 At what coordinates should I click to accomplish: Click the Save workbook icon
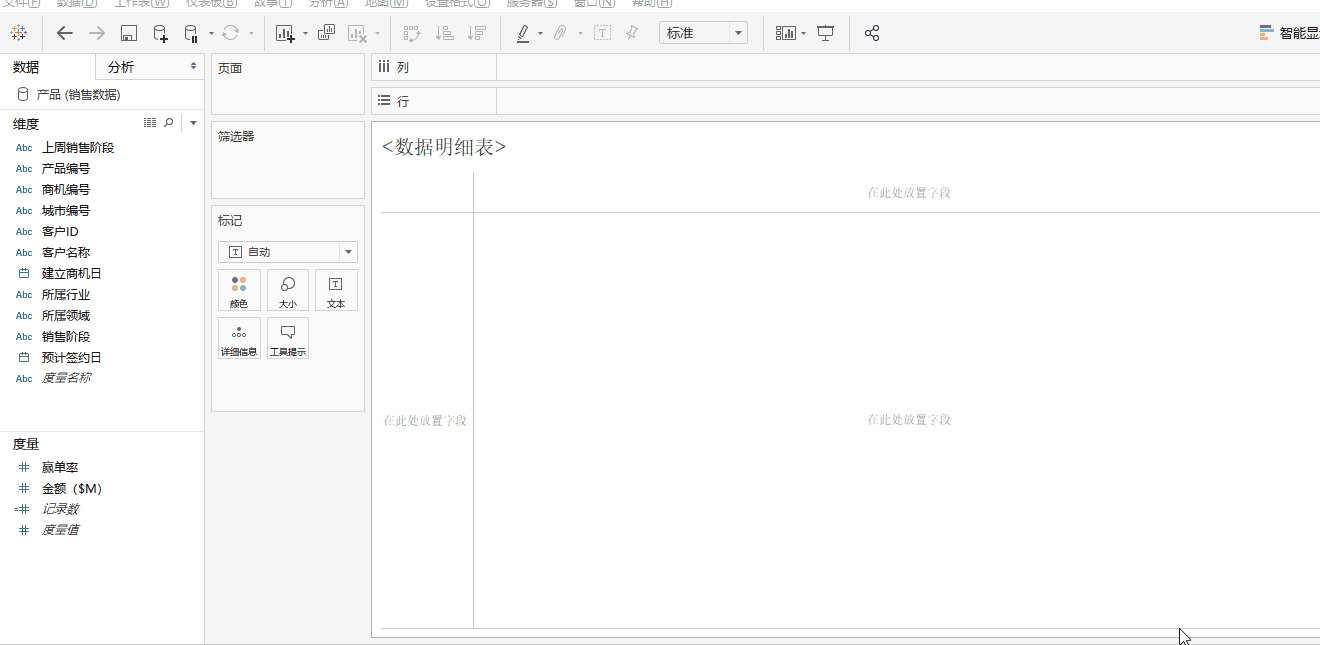(x=128, y=32)
